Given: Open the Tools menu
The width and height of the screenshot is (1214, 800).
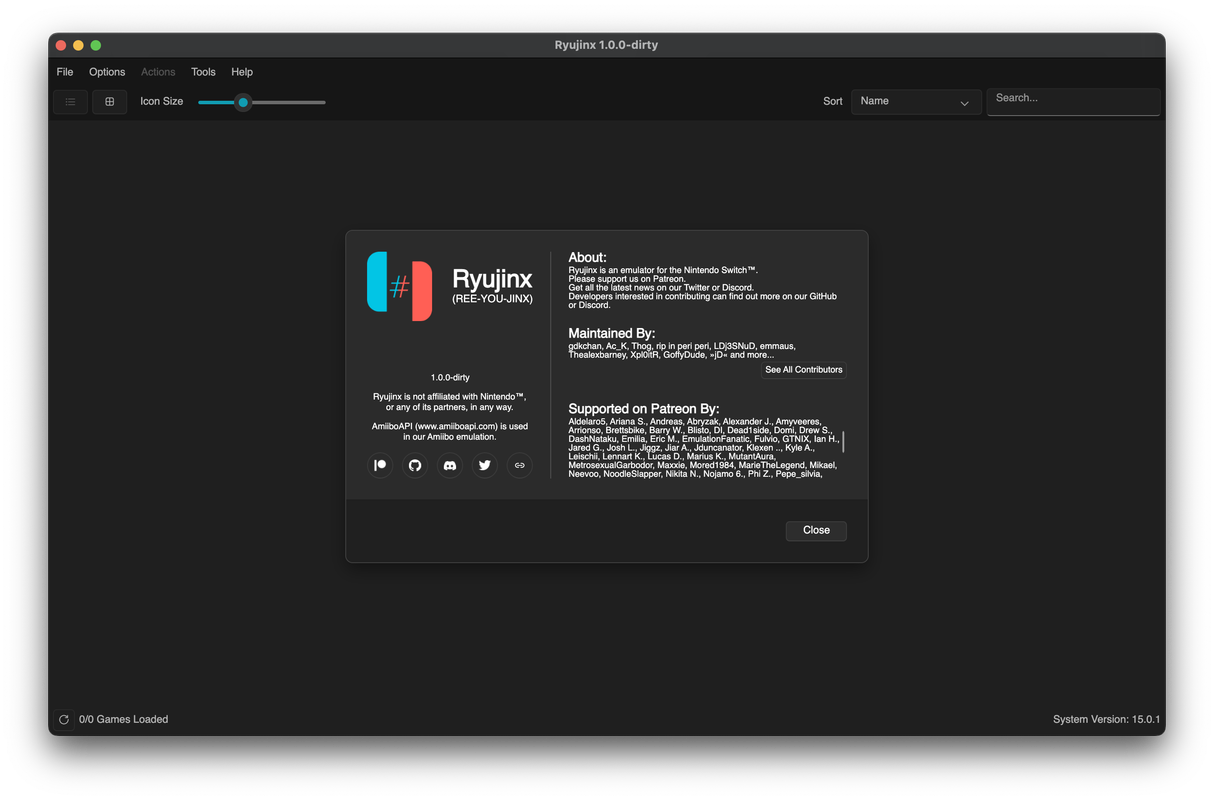Looking at the screenshot, I should 203,72.
